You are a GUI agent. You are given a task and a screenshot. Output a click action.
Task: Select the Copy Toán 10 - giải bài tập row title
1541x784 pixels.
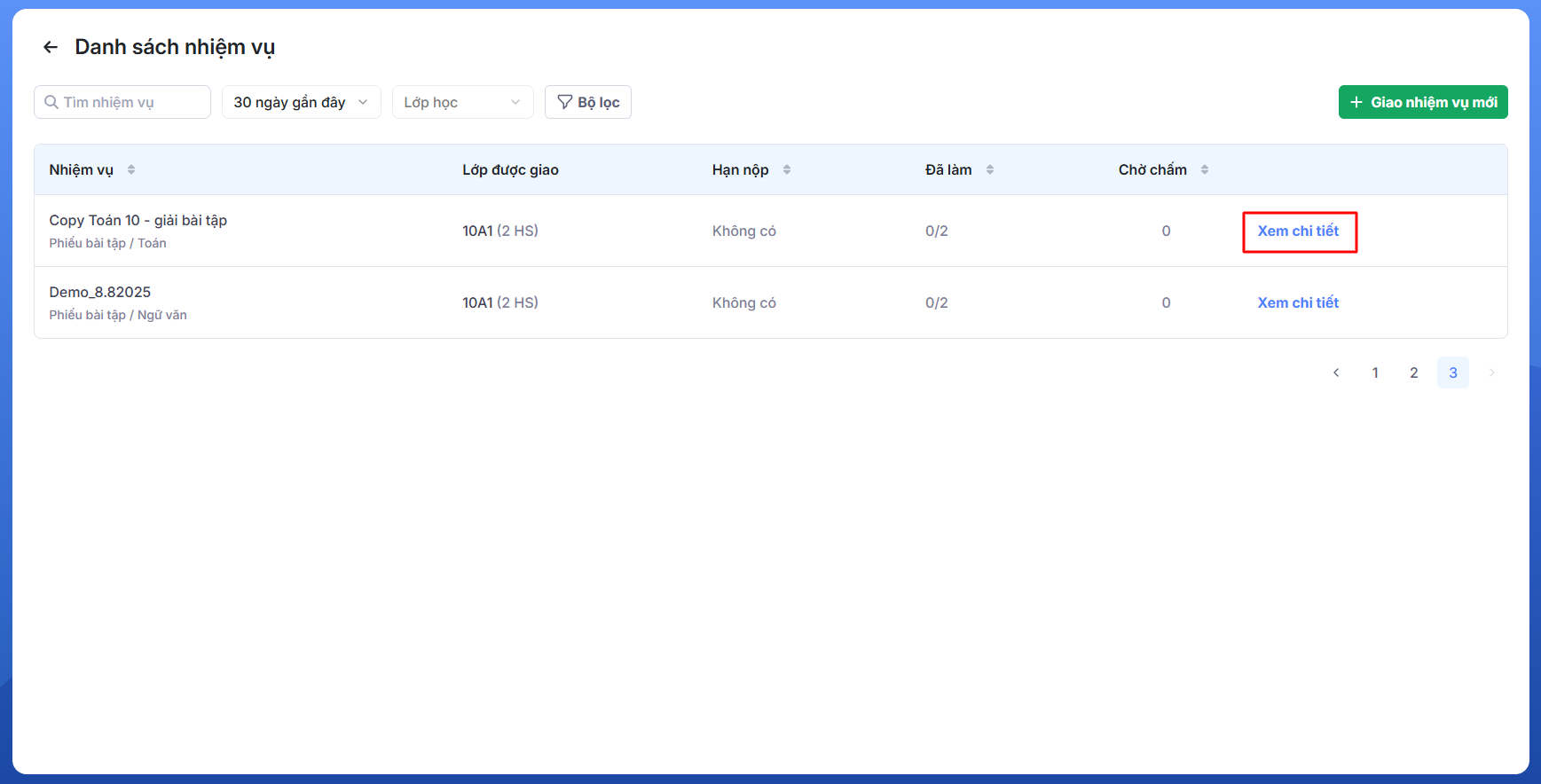pos(138,220)
